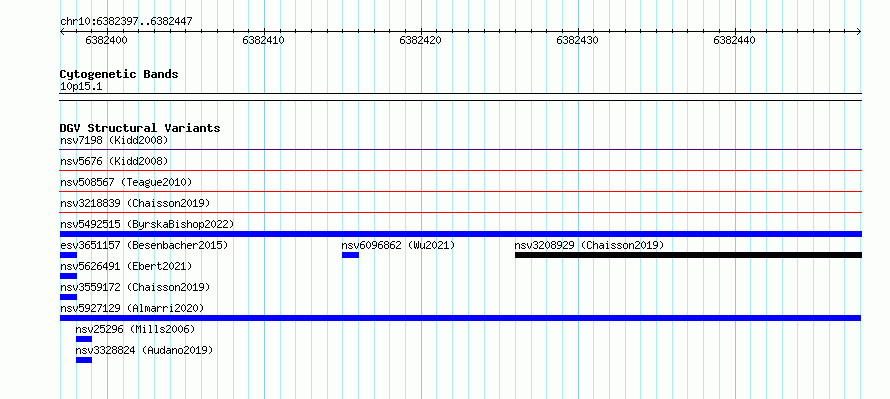Viewport: 890px width, 399px height.
Task: Click the long blue nsv5492515 feature bar
Action: [x=461, y=234]
